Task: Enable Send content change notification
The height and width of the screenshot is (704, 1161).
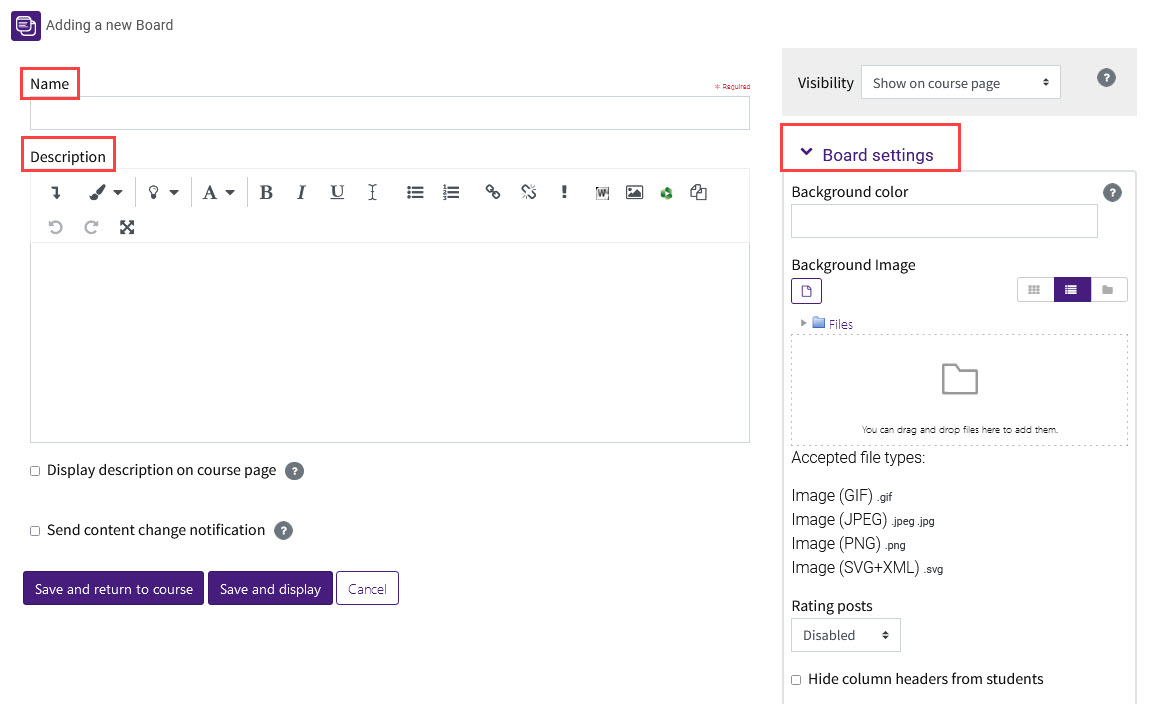Action: click(34, 530)
